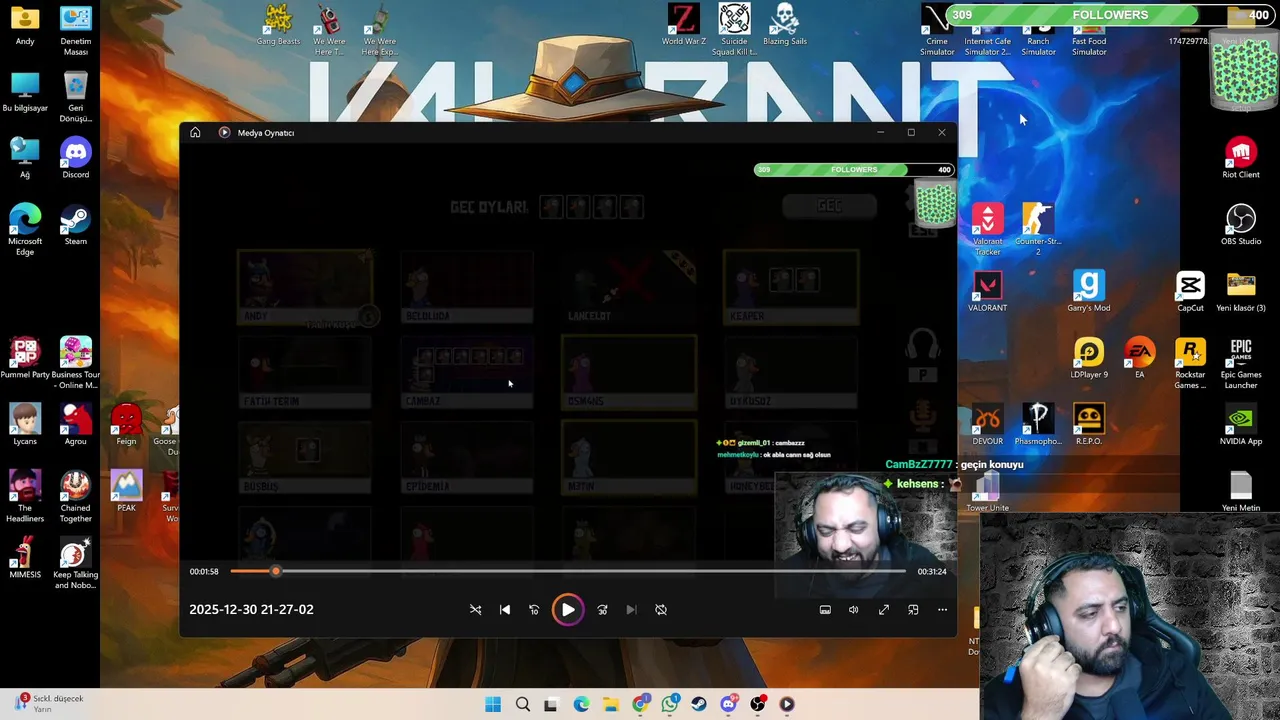Screen dimensions: 1280x720
Task: Play the video in Medya Oynatıcı
Action: click(567, 610)
